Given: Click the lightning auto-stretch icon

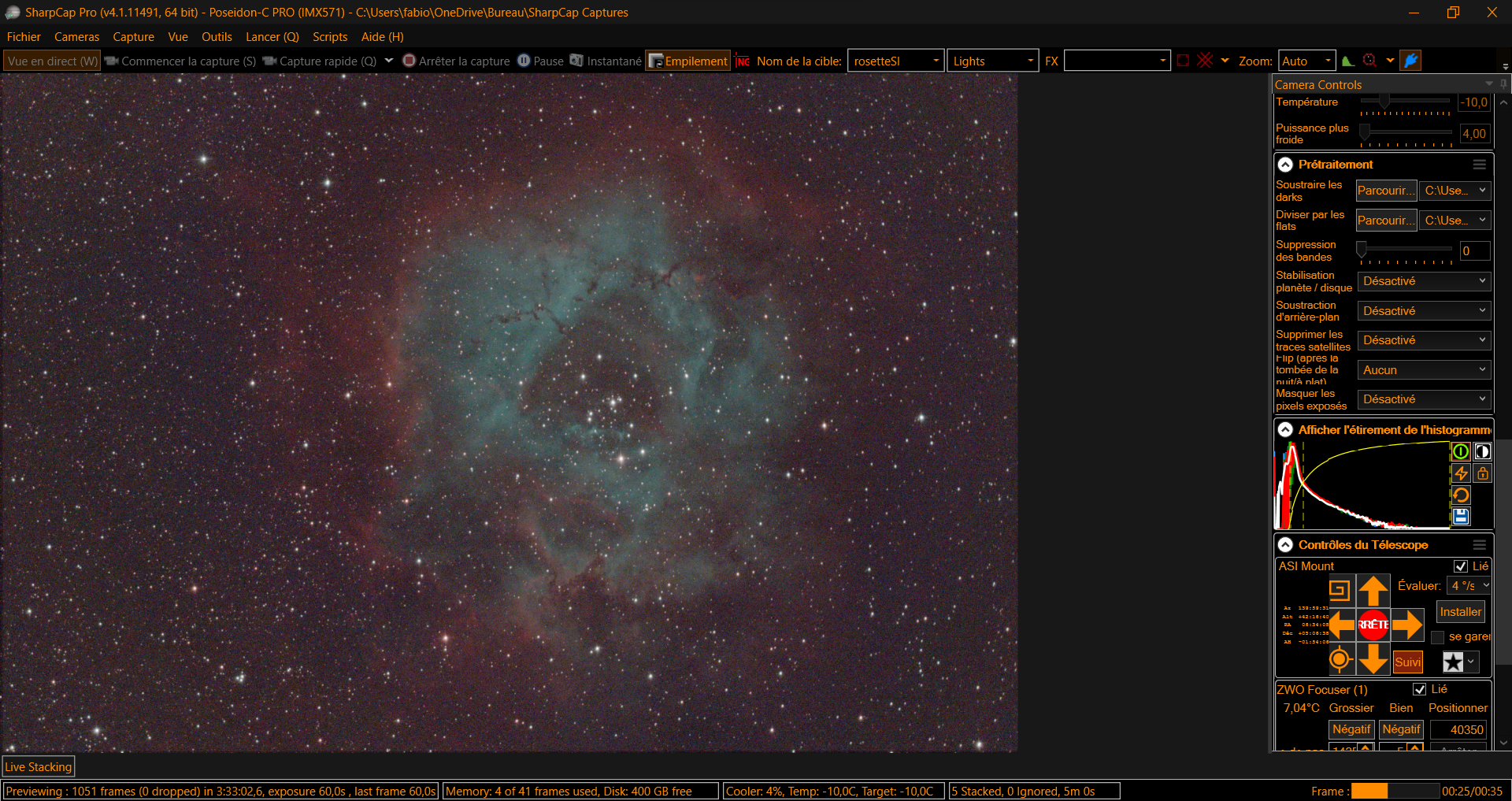Looking at the screenshot, I should coord(1461,473).
